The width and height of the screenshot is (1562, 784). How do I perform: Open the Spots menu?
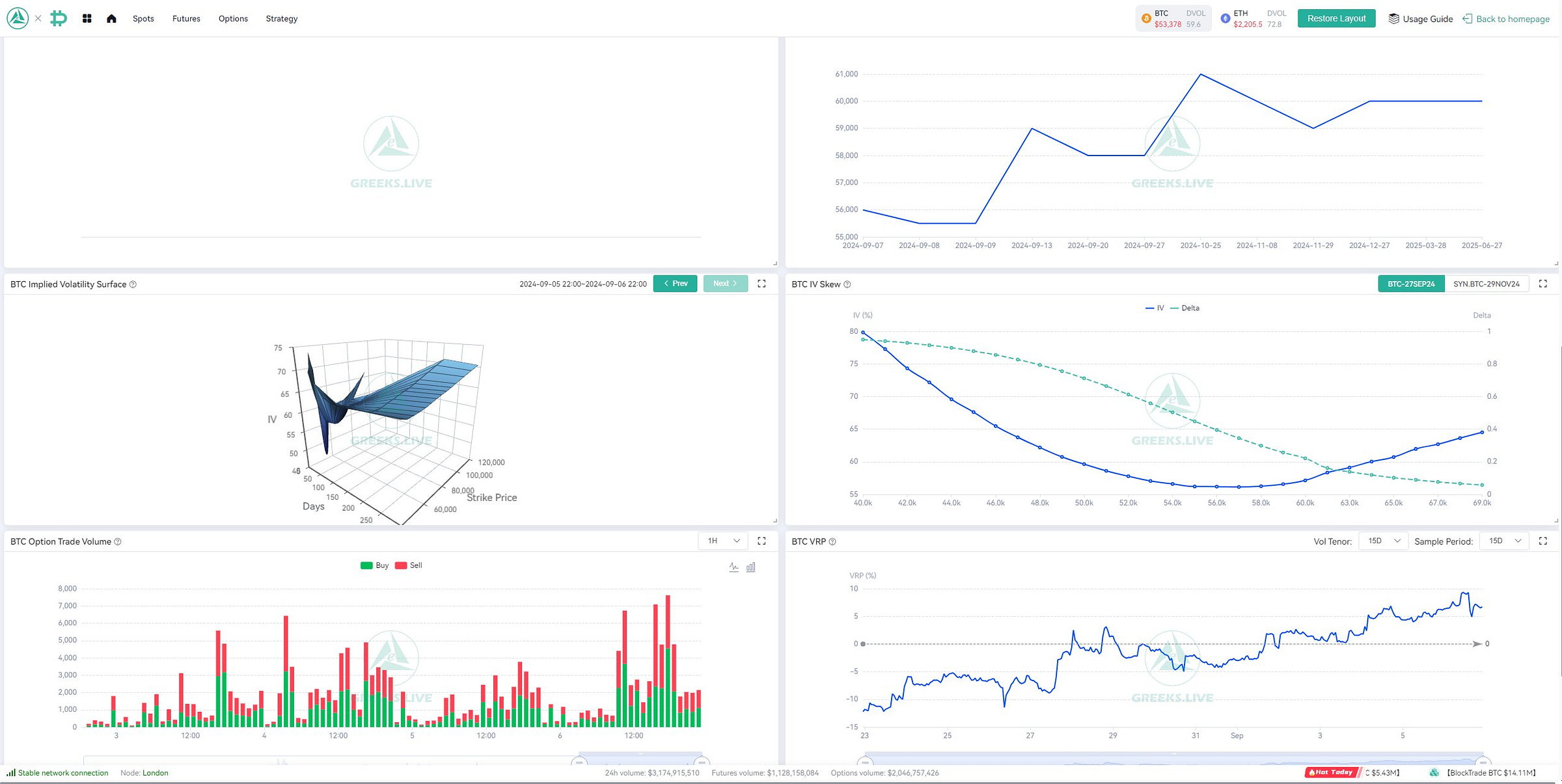coord(143,18)
